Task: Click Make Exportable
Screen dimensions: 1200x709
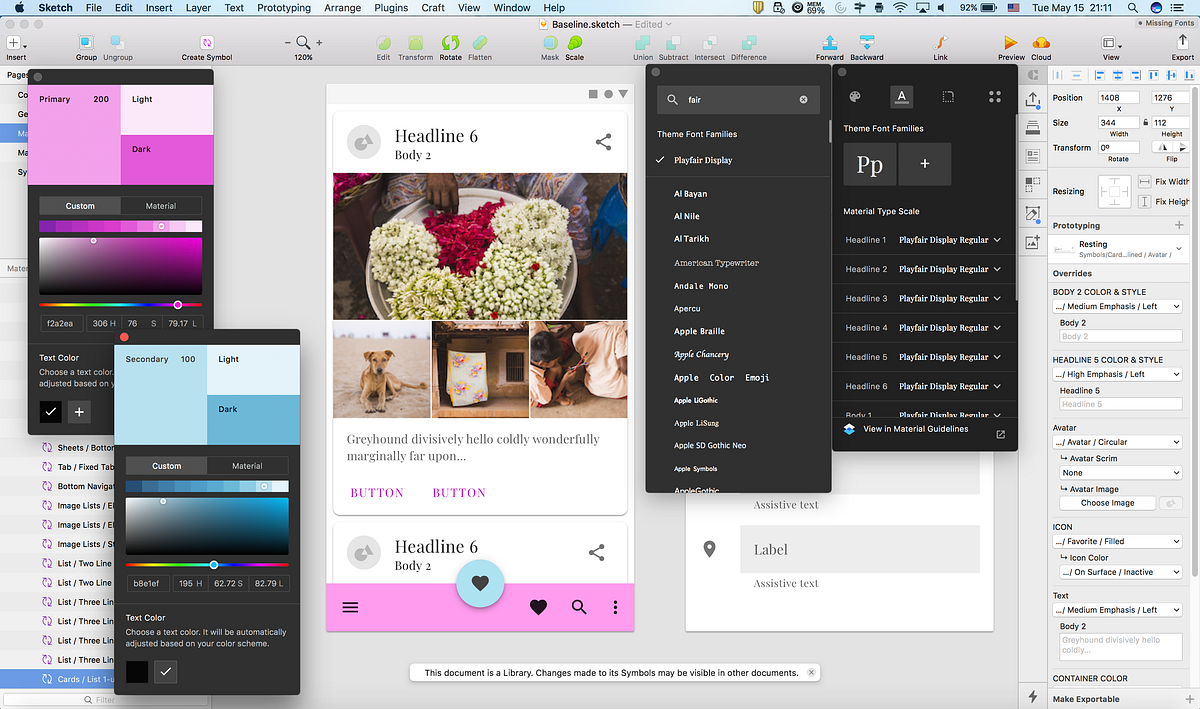Action: point(1086,699)
